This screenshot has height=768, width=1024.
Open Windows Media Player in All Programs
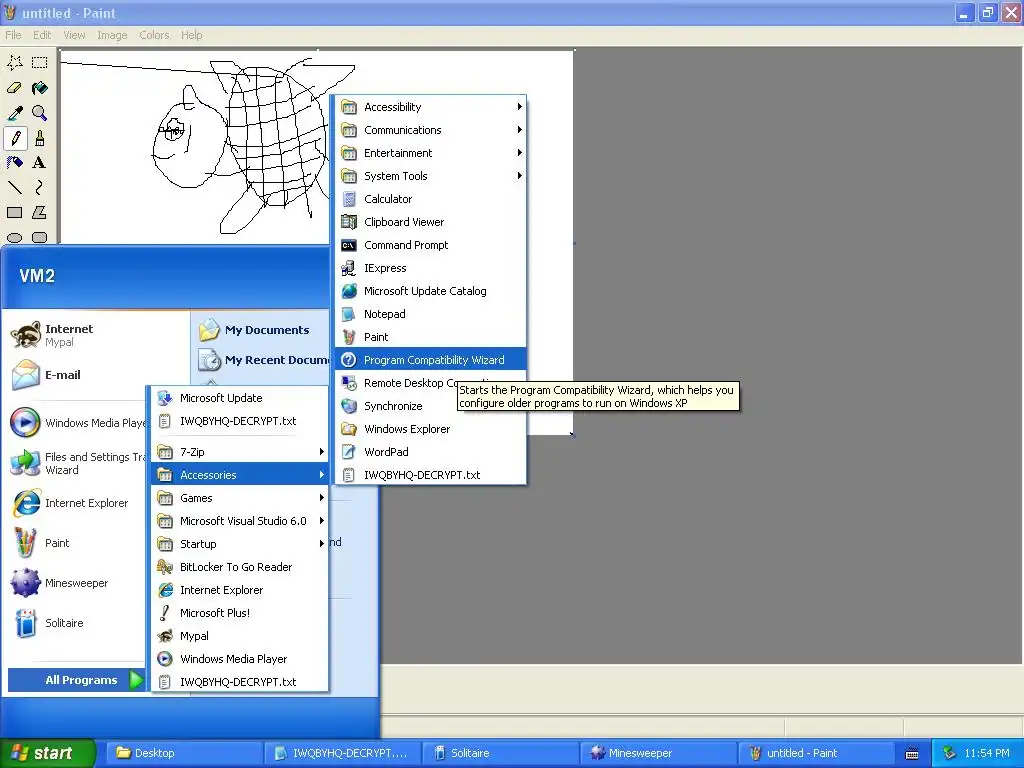point(240,659)
